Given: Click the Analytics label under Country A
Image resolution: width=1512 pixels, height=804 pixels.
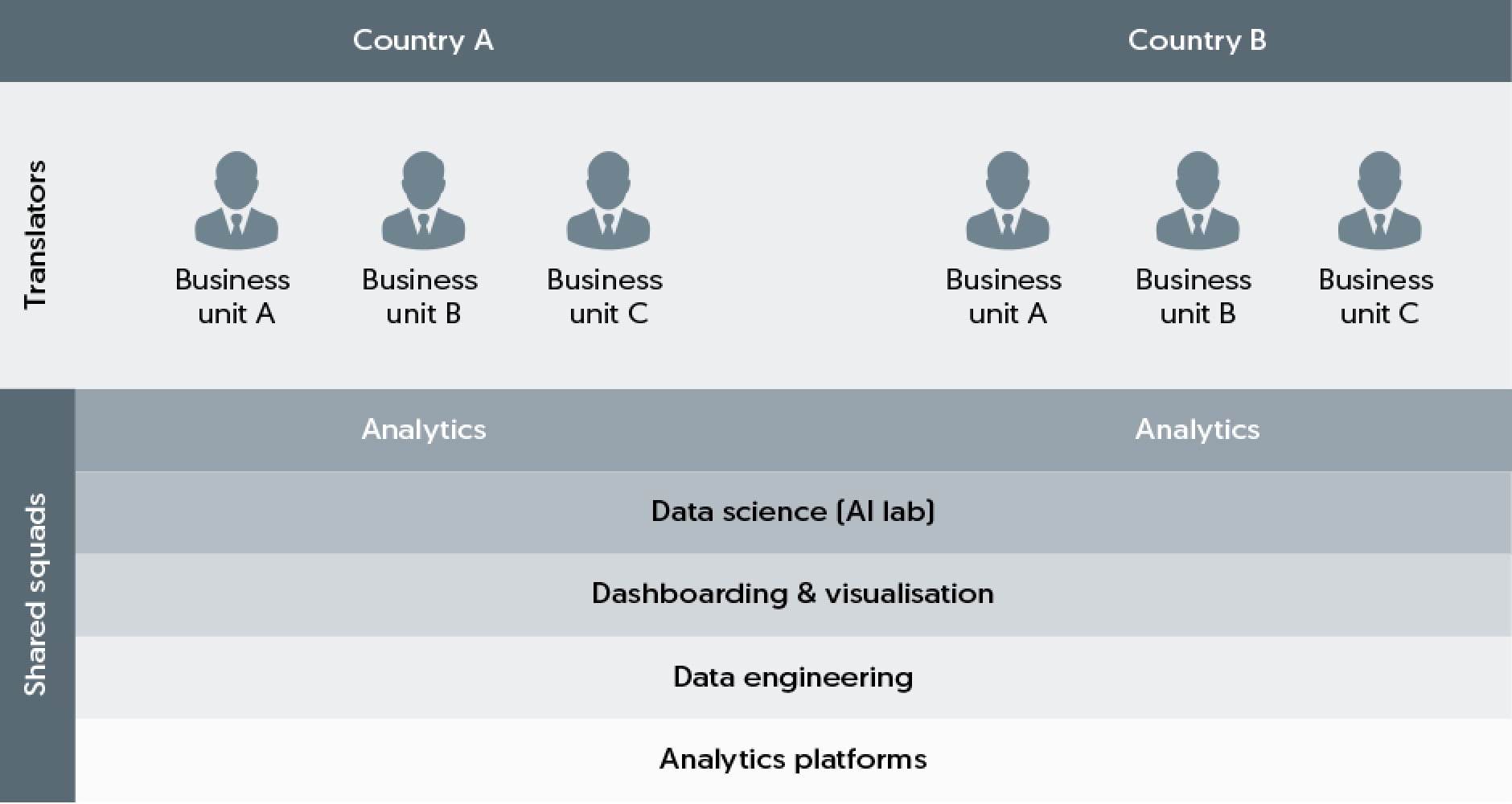Looking at the screenshot, I should 424,429.
